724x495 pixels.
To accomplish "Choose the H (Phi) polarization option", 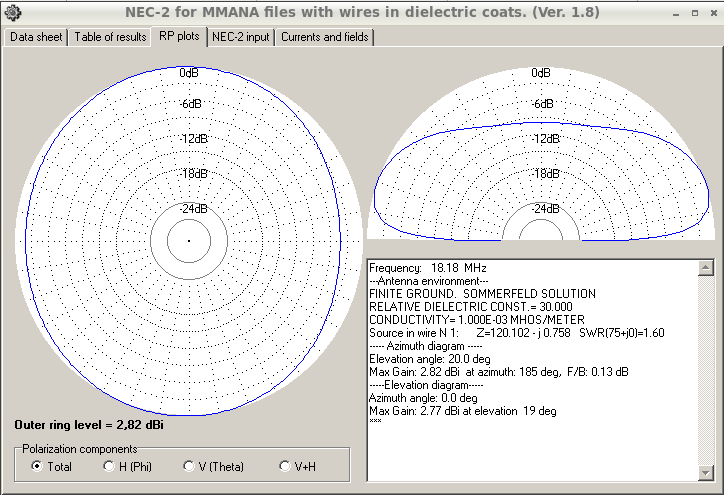I will (x=110, y=466).
